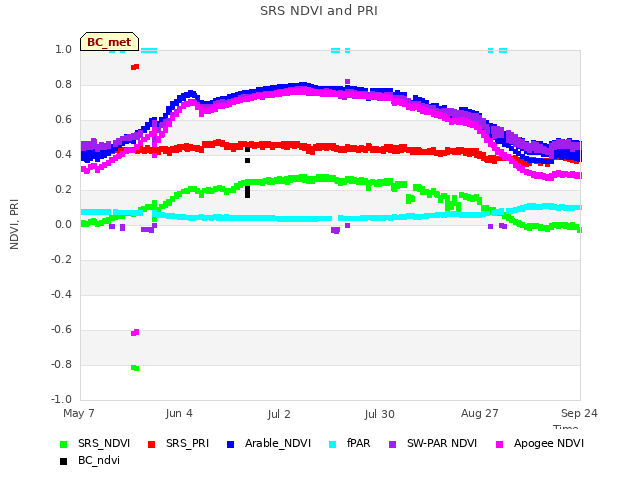The height and width of the screenshot is (480, 640).
Task: Click the 0.0 y-axis tick label
Action: pyautogui.click(x=63, y=224)
